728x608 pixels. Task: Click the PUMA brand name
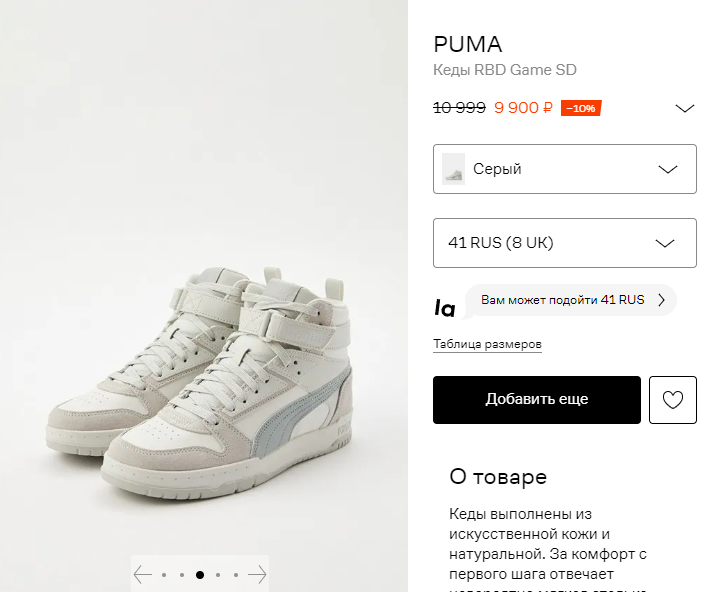tap(467, 45)
